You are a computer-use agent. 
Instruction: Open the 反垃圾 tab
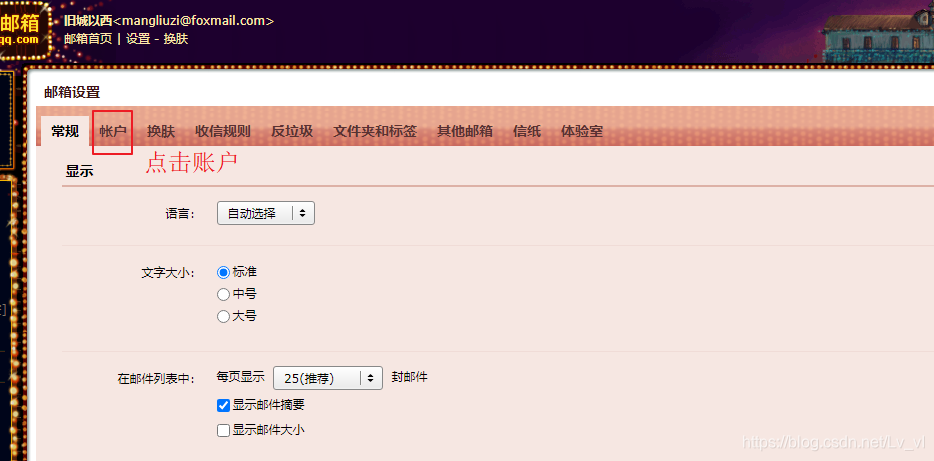[x=292, y=132]
